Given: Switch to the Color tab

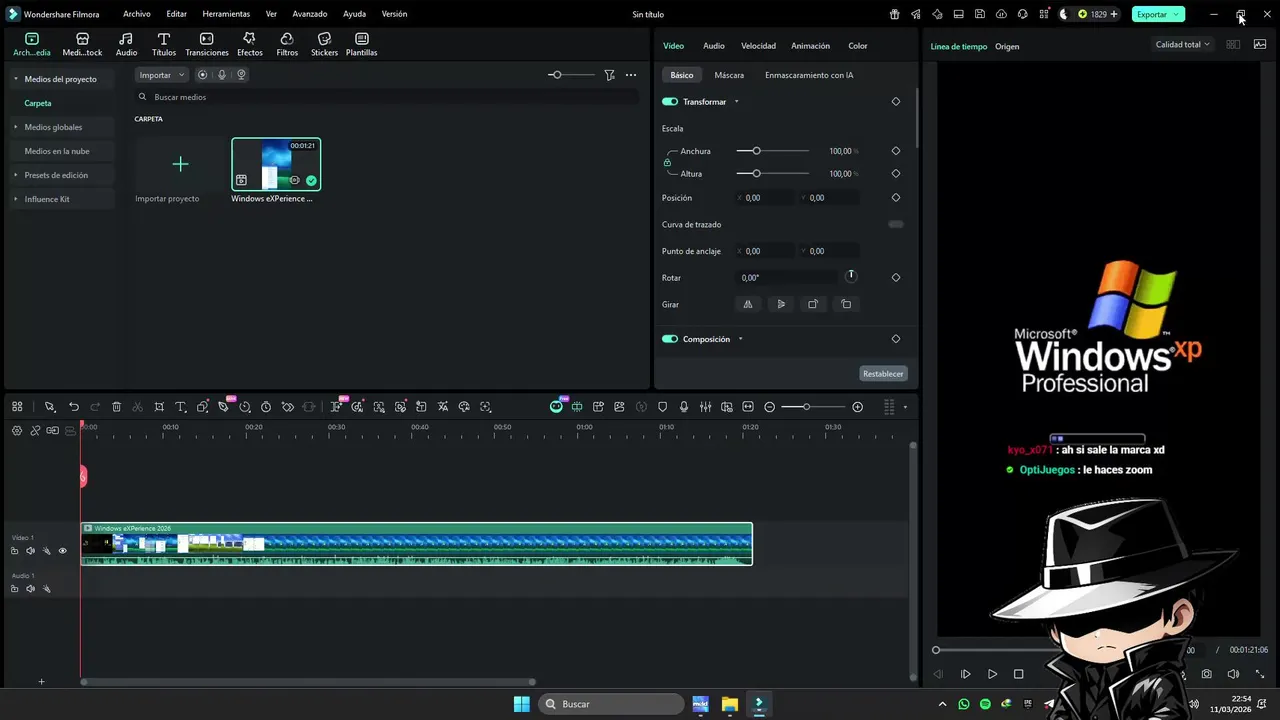Looking at the screenshot, I should pos(858,46).
